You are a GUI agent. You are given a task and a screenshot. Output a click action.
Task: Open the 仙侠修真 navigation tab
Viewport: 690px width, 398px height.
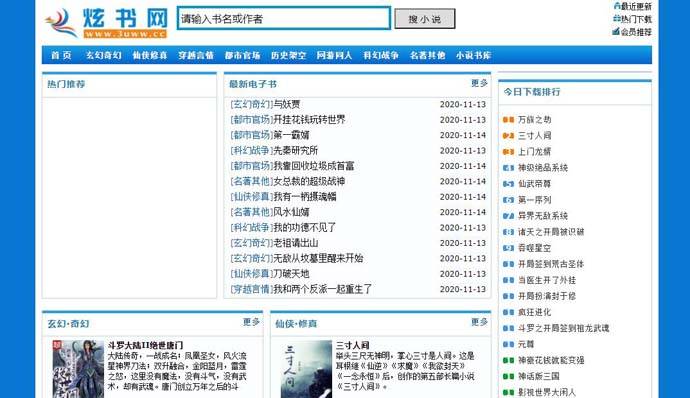pos(150,55)
